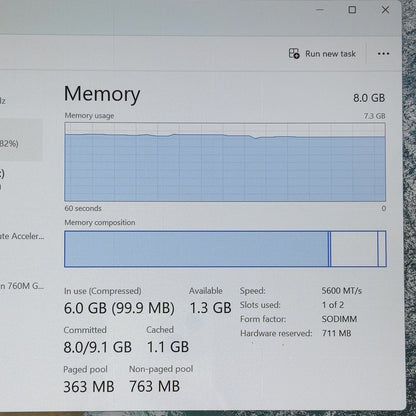Click the 711 MB hardware reserved value
The height and width of the screenshot is (416, 416).
[336, 333]
